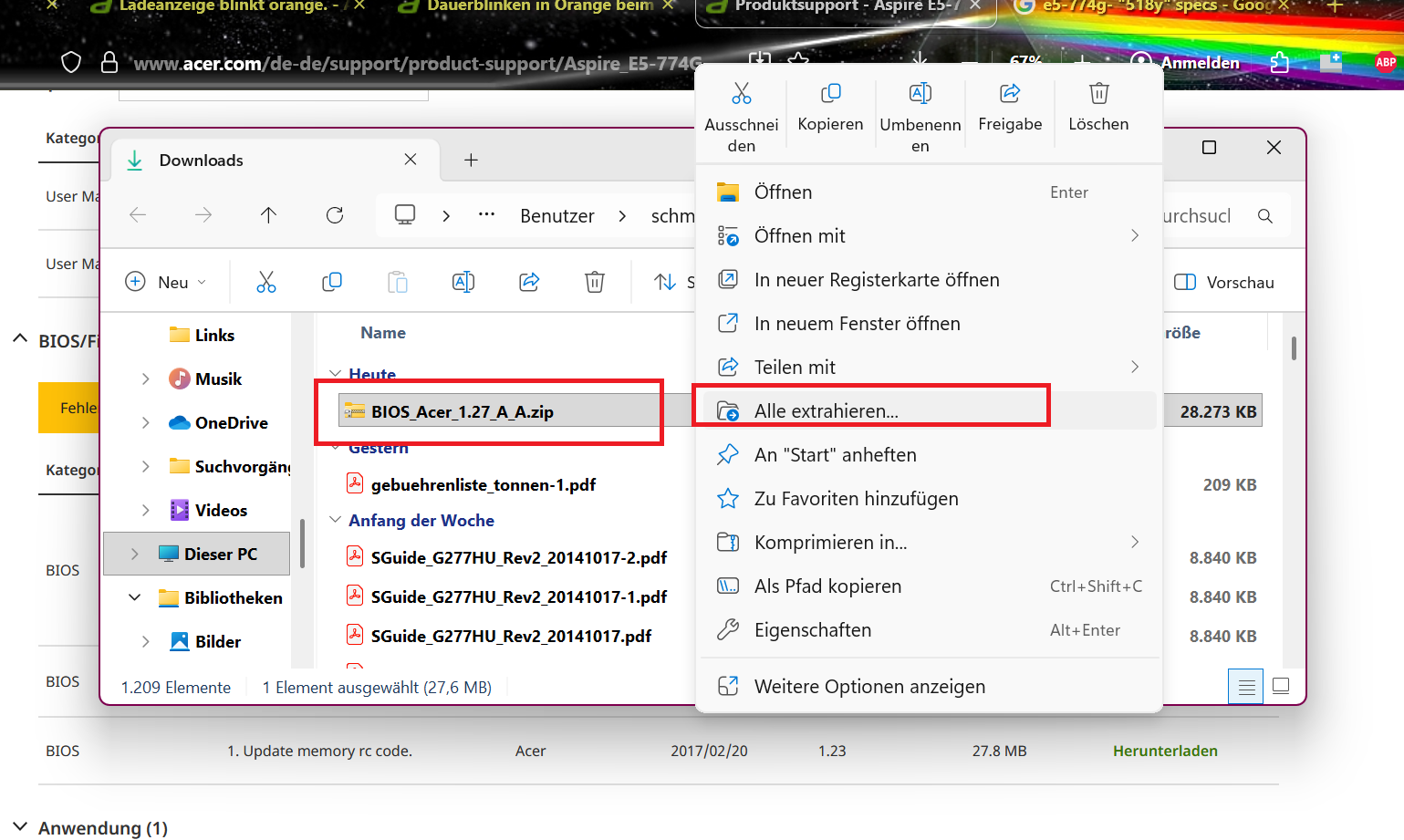Click trash delete icon in Explorer toolbar
1404x840 pixels.
595,282
